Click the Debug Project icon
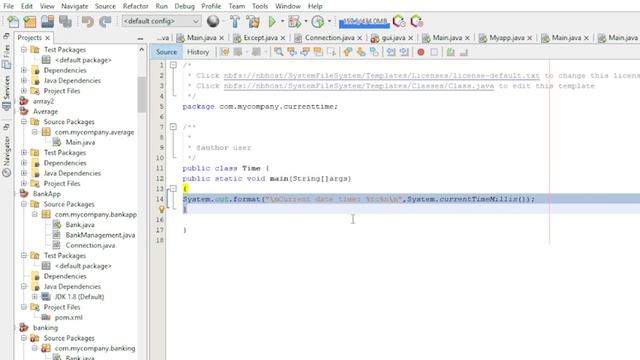Viewport: 640px width, 360px height. click(294, 21)
